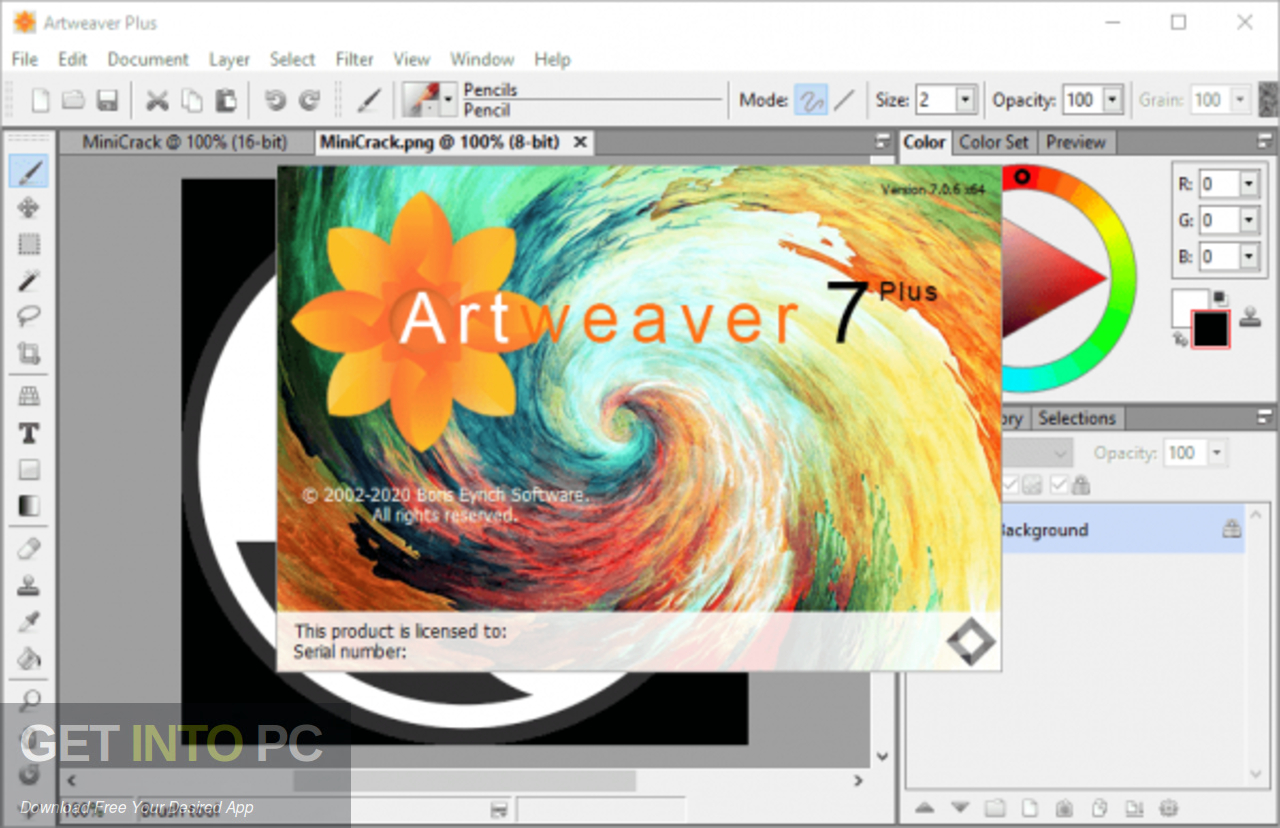Open the Layer menu
1280x828 pixels.
[x=229, y=59]
